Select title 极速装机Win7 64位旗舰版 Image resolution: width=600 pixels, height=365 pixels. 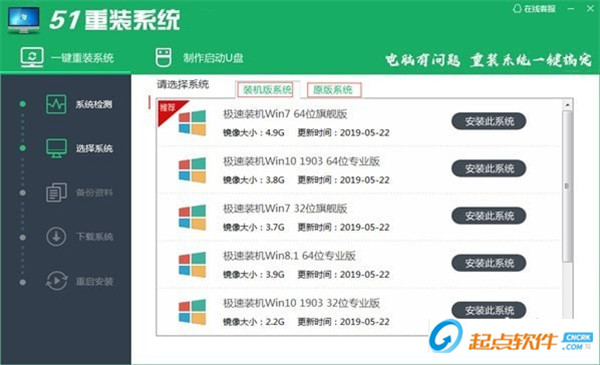click(285, 114)
